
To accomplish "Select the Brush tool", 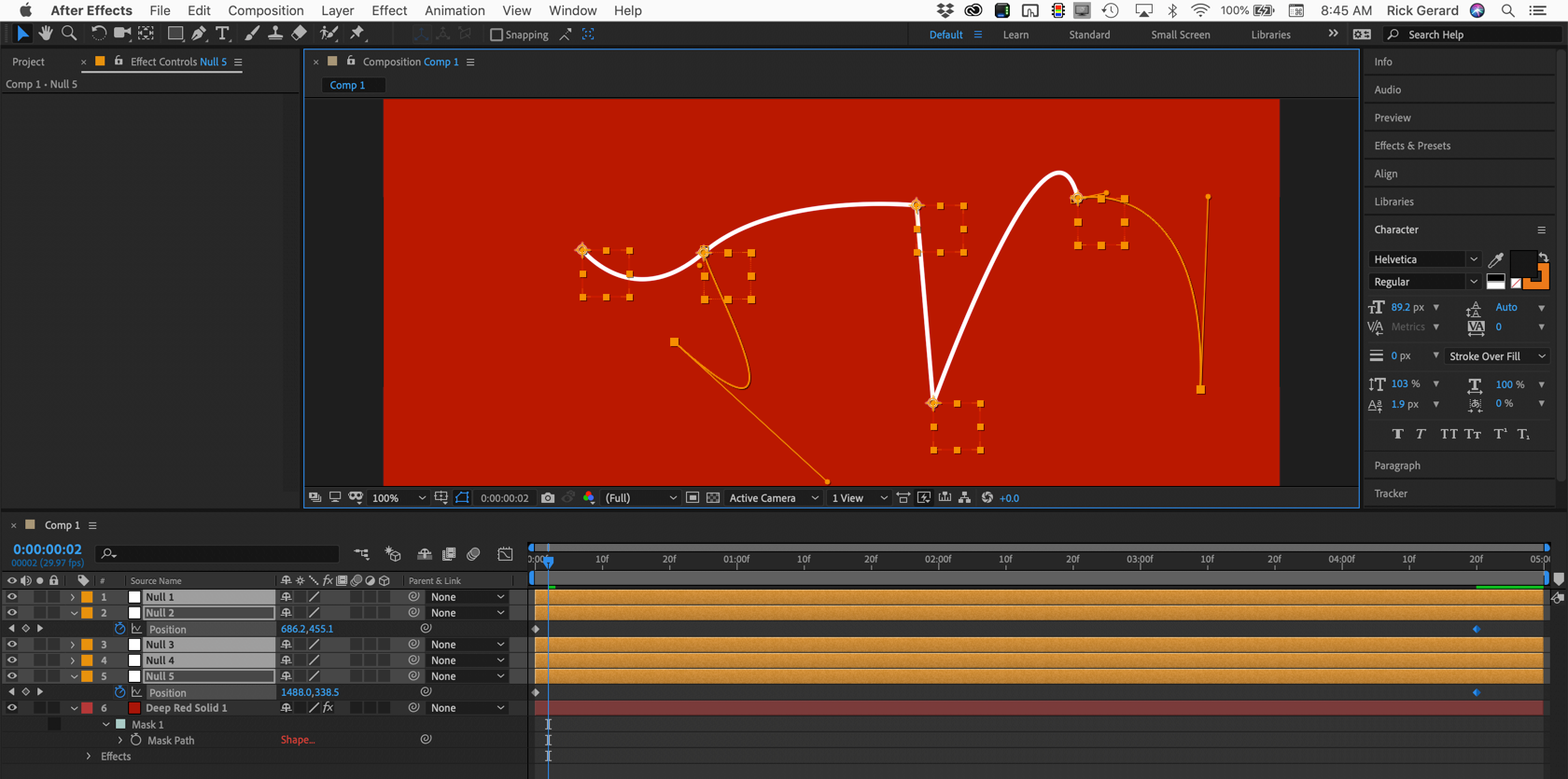I will tap(251, 34).
